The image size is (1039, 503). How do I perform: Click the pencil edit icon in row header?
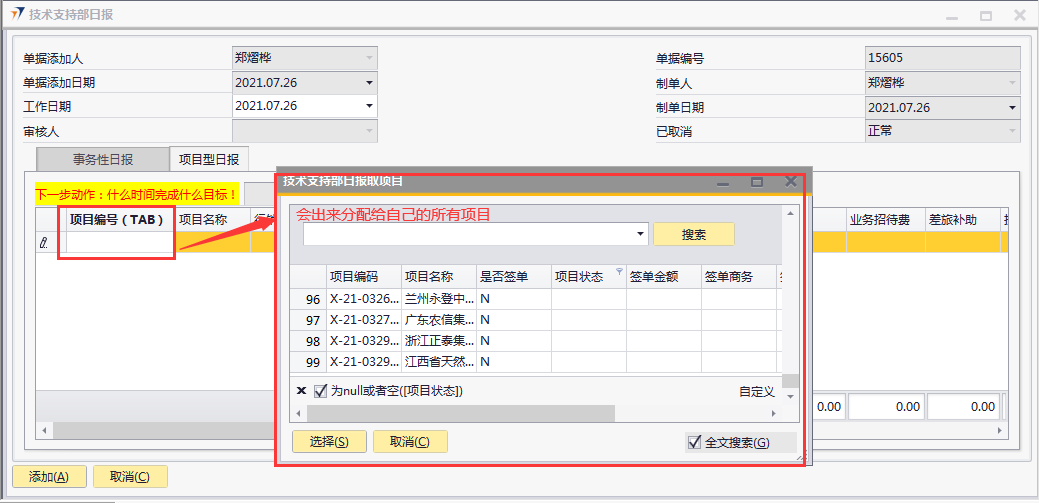[43, 242]
